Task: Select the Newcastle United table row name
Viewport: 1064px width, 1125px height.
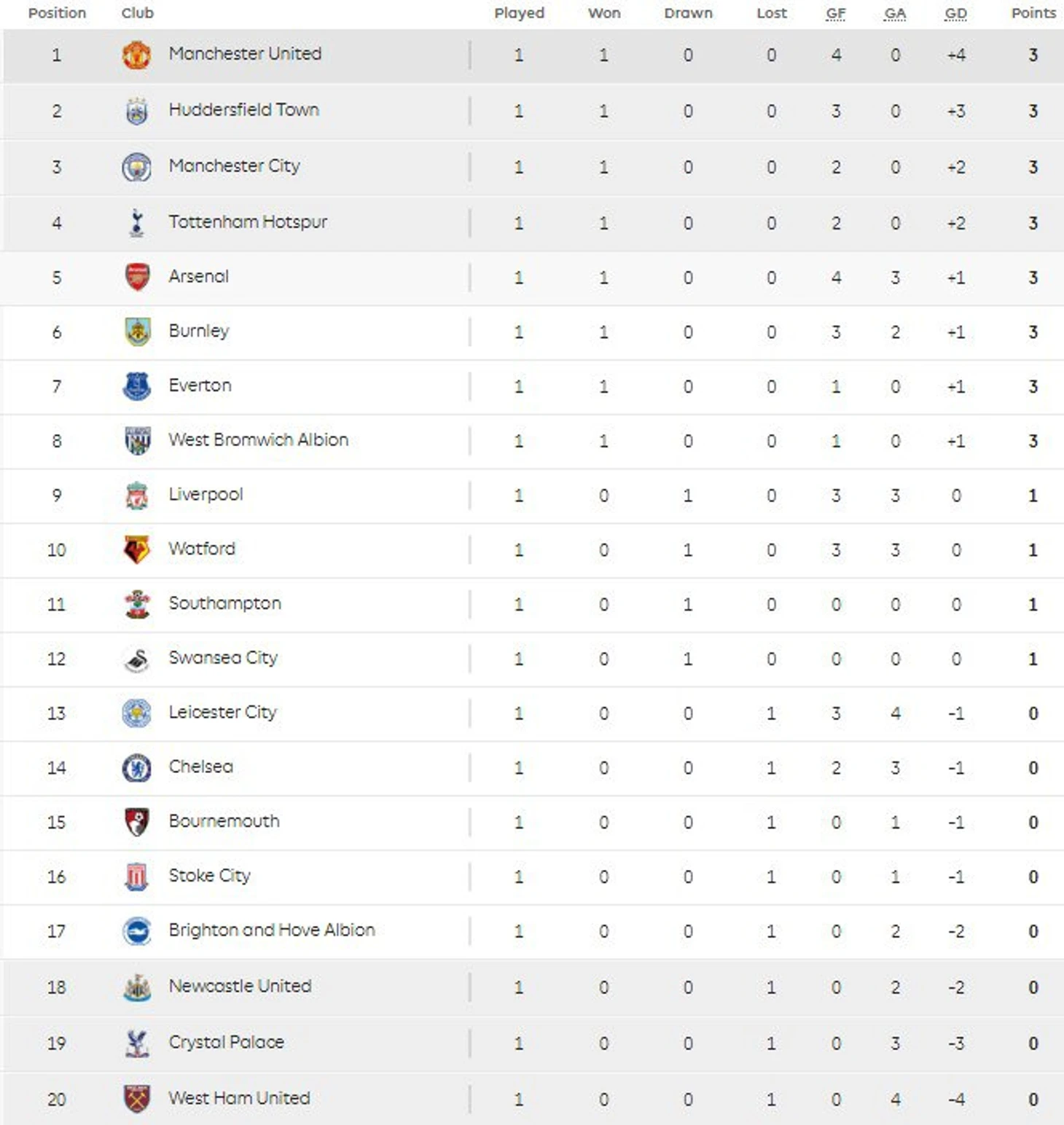Action: click(240, 986)
